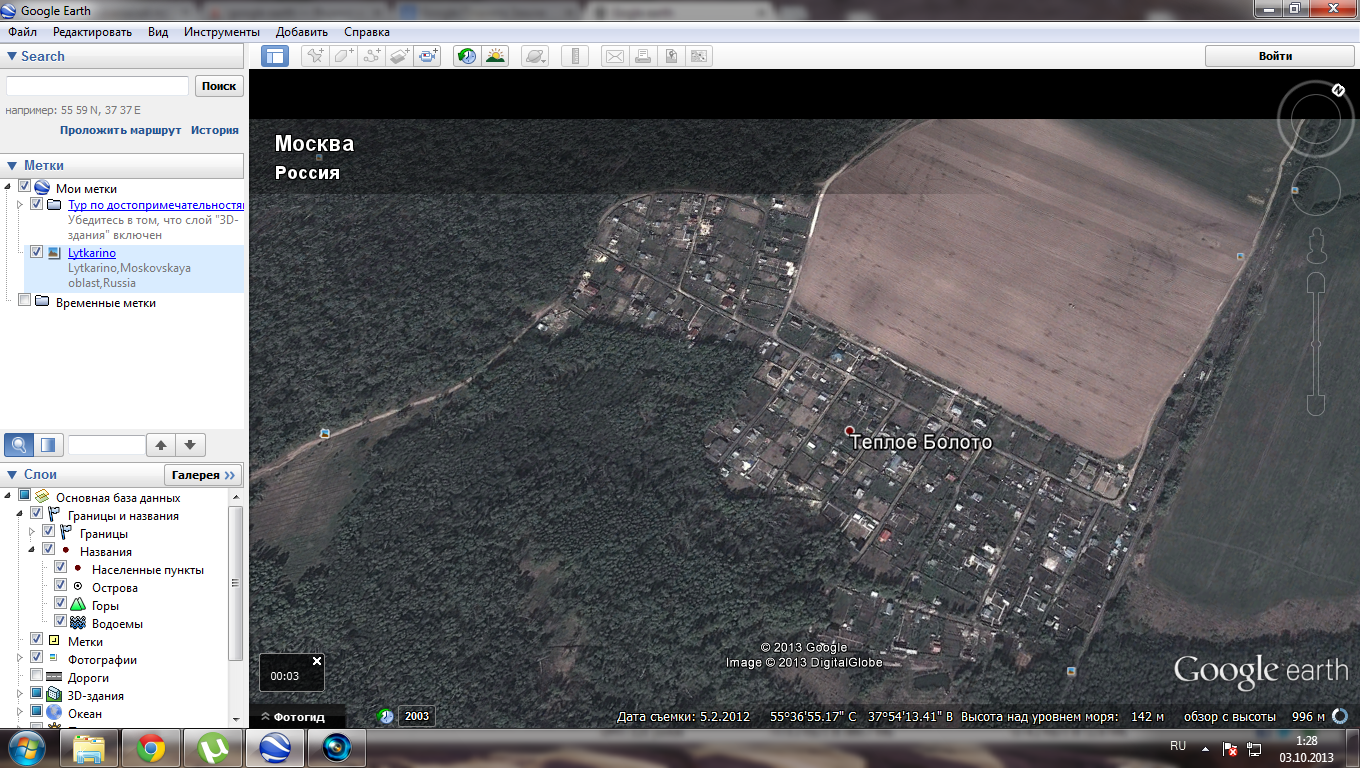
Task: Collapse the Слои panel triangle
Action: click(11, 475)
